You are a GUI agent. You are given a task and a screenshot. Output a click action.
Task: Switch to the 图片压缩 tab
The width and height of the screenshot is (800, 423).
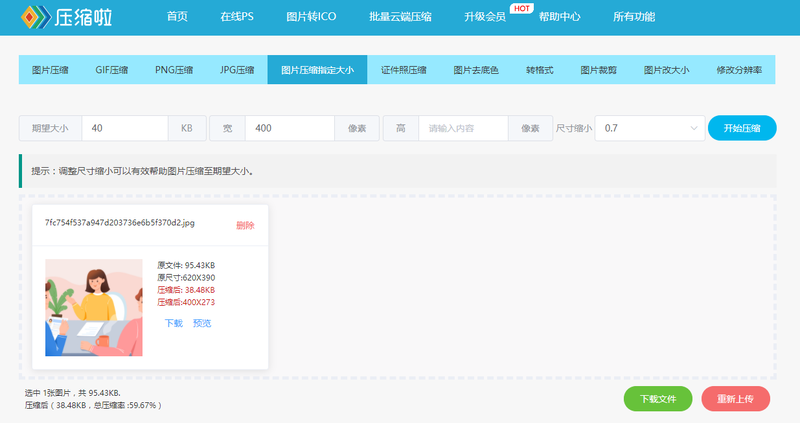tap(50, 70)
